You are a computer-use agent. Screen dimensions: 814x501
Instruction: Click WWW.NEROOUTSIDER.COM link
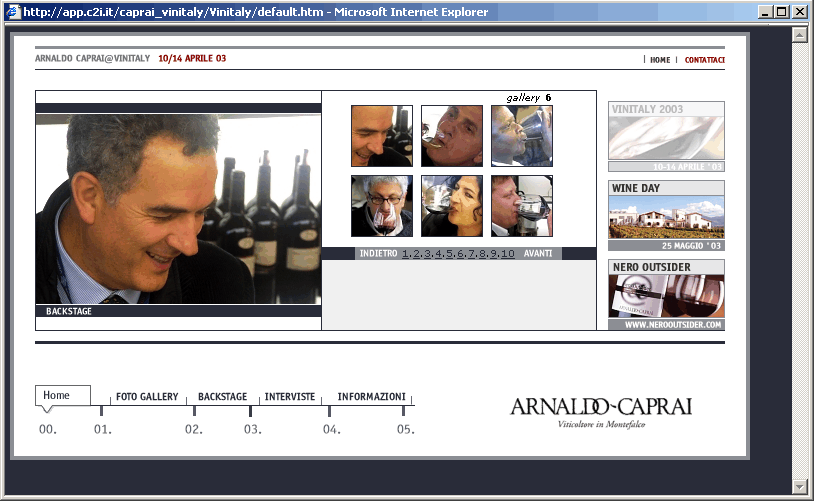click(x=673, y=325)
